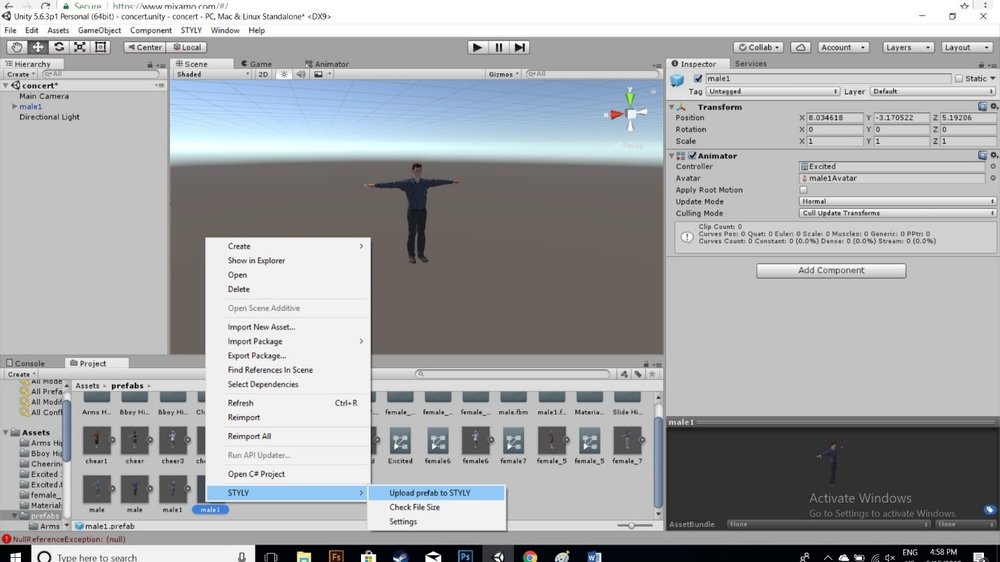1000x562 pixels.
Task: Collapse the Transform component foldout
Action: 672,107
